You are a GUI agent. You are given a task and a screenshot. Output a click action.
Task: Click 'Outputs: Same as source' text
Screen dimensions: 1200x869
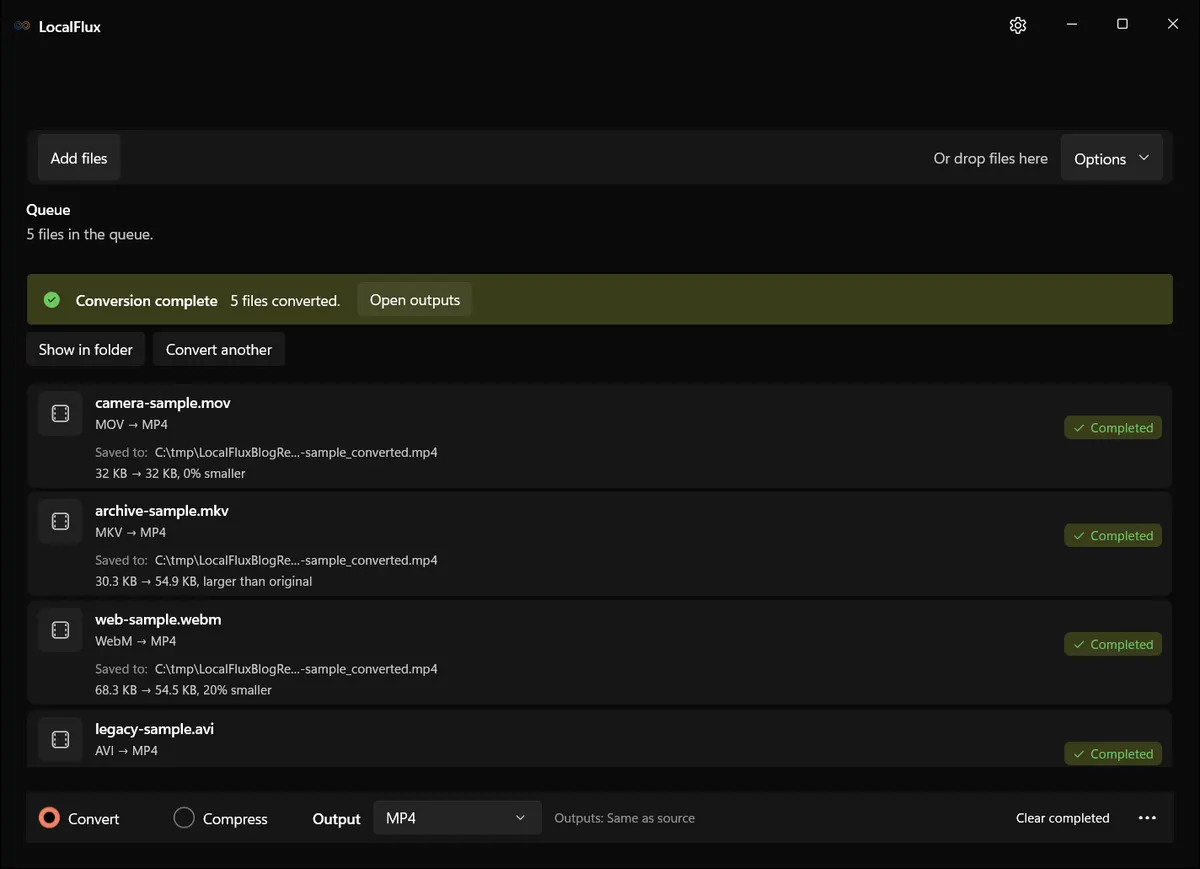tap(625, 818)
